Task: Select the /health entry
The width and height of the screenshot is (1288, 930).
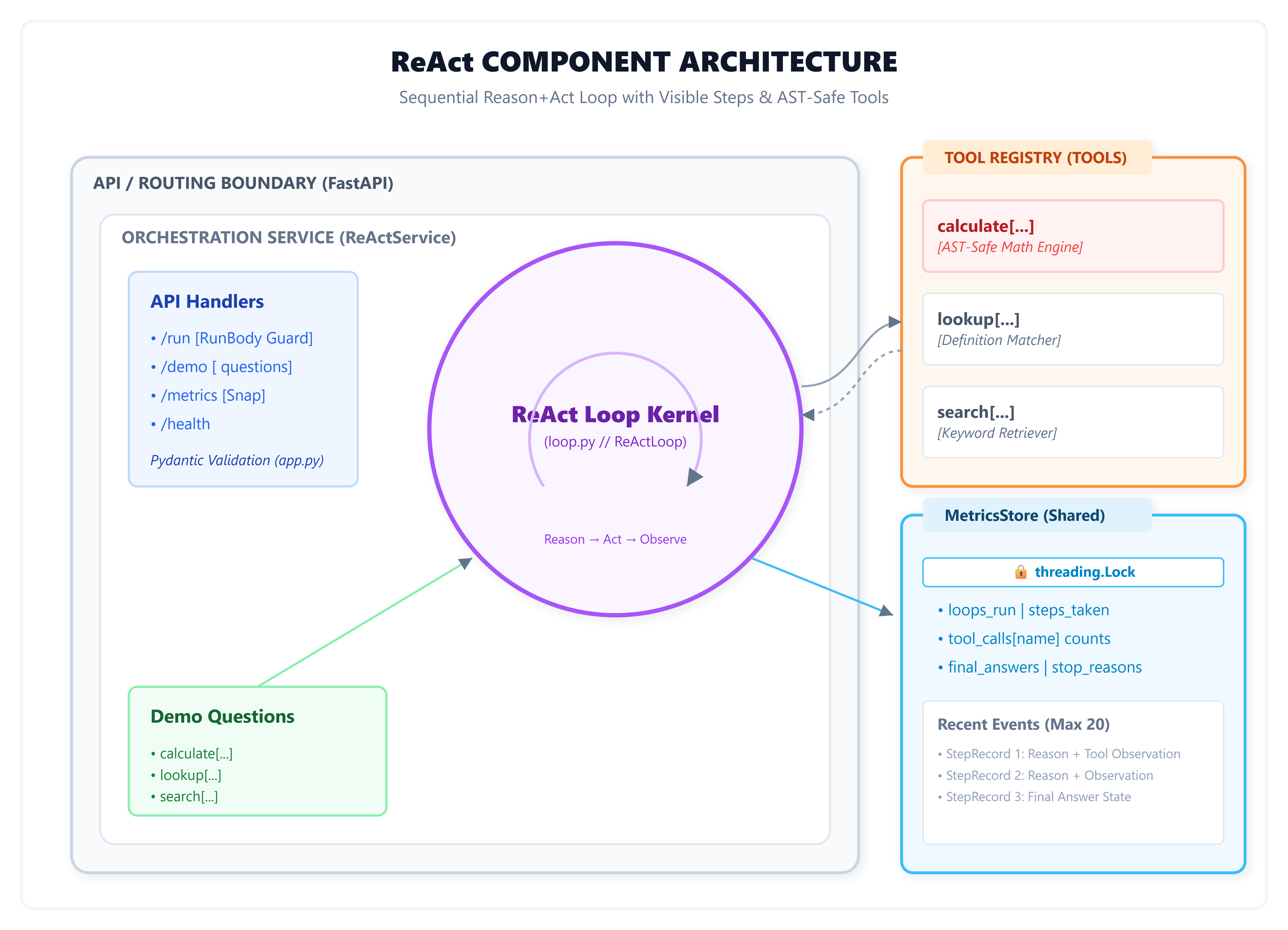Action: [180, 424]
